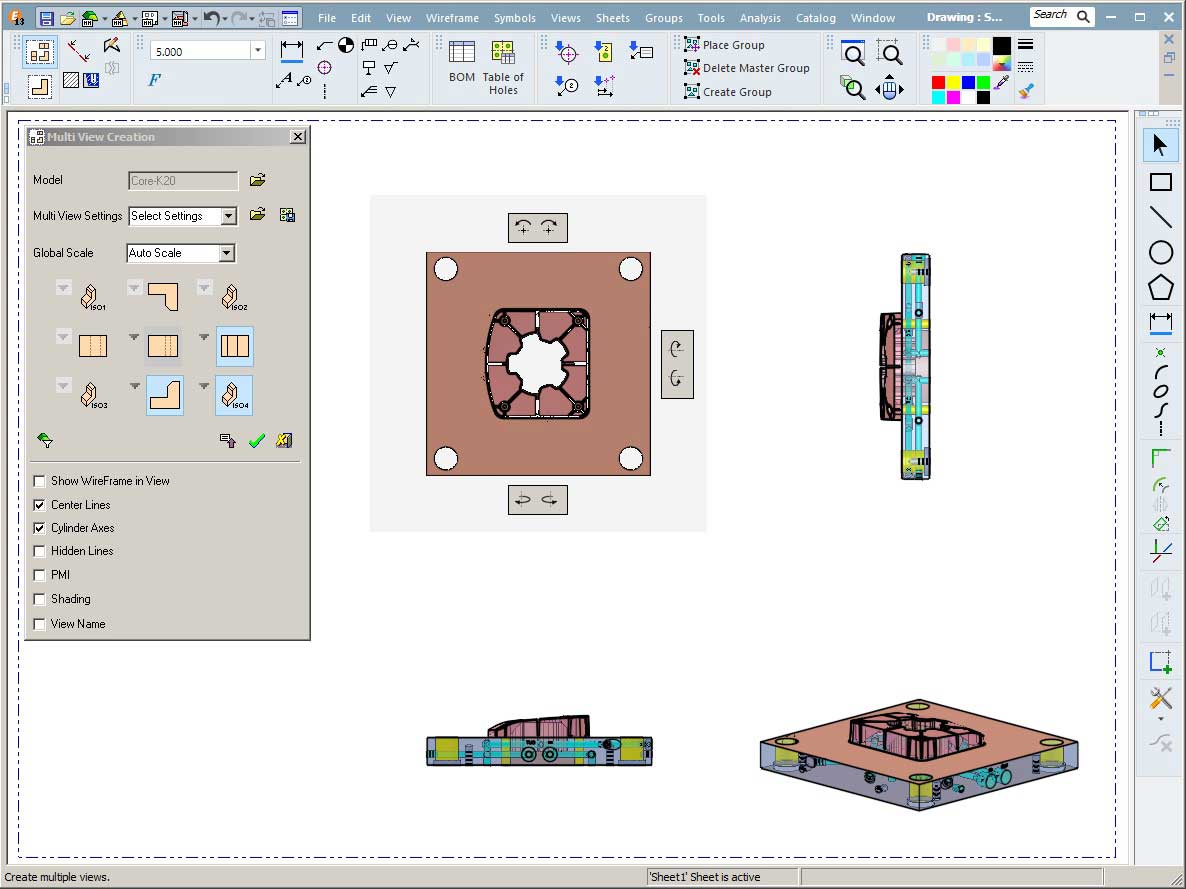This screenshot has height=889, width=1186.
Task: Open the Table of Holes tool
Action: (x=502, y=53)
